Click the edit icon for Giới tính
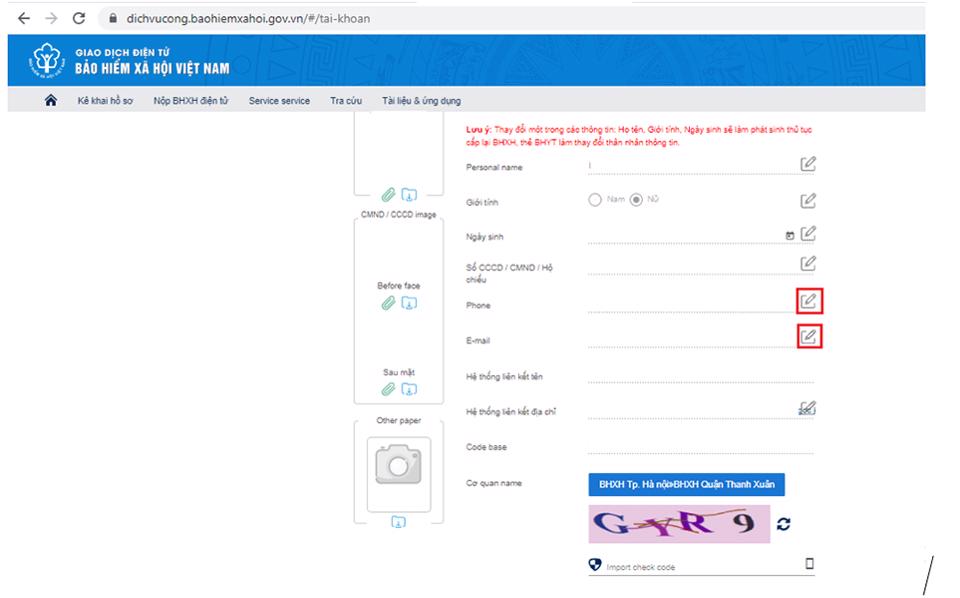This screenshot has height=598, width=960. pyautogui.click(x=808, y=200)
